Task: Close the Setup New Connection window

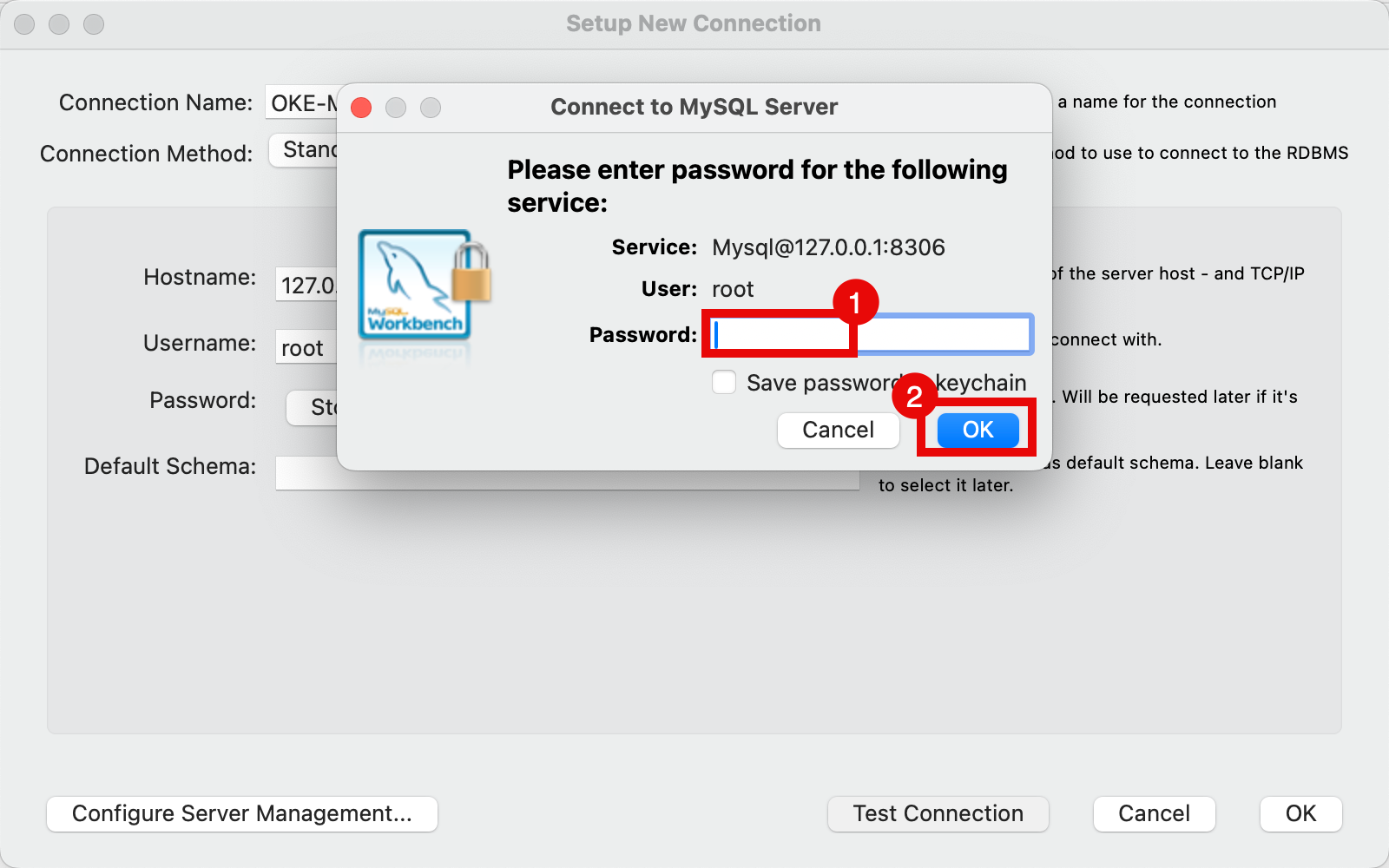Action: coord(24,24)
